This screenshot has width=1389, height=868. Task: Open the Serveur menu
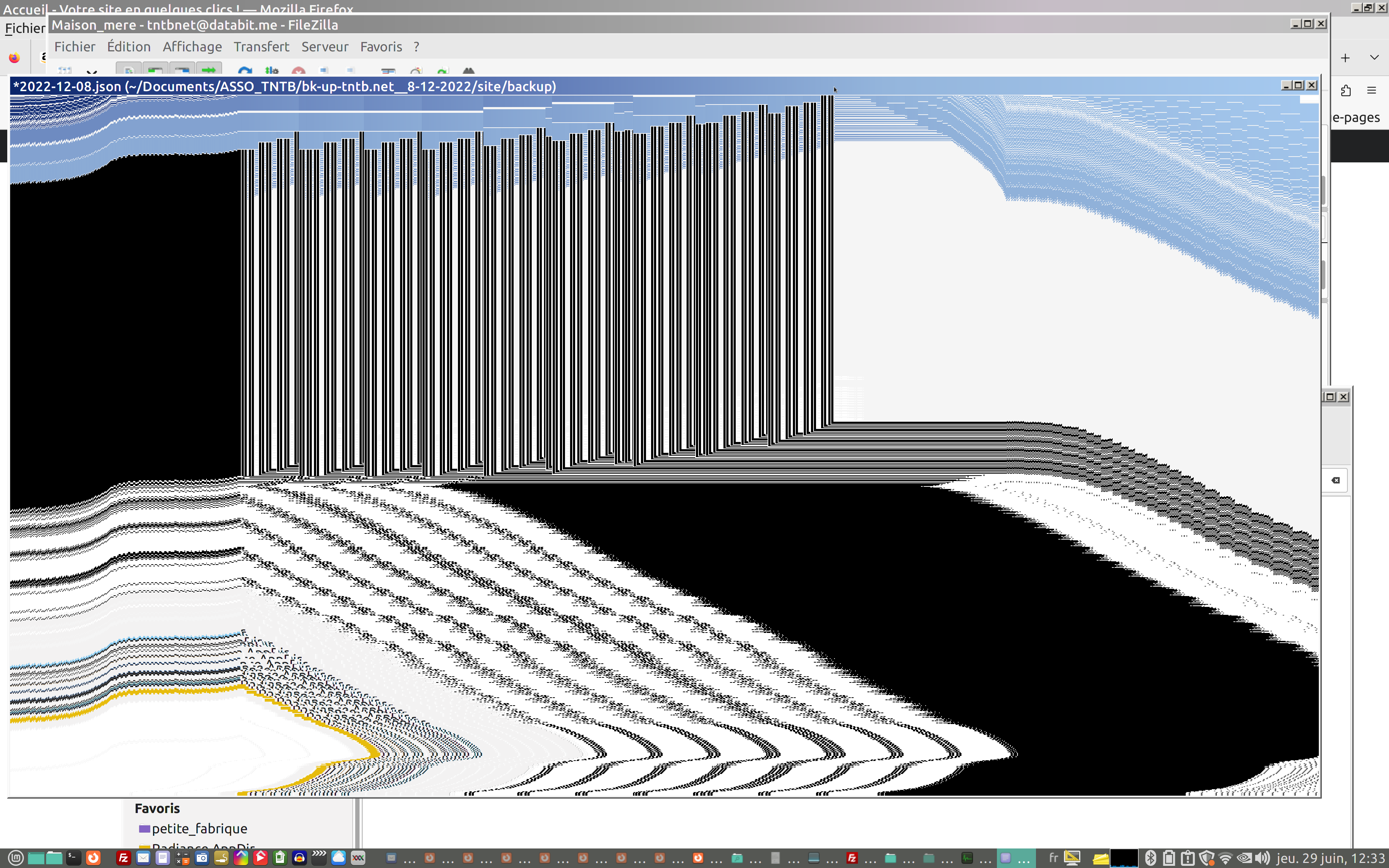coord(324,47)
